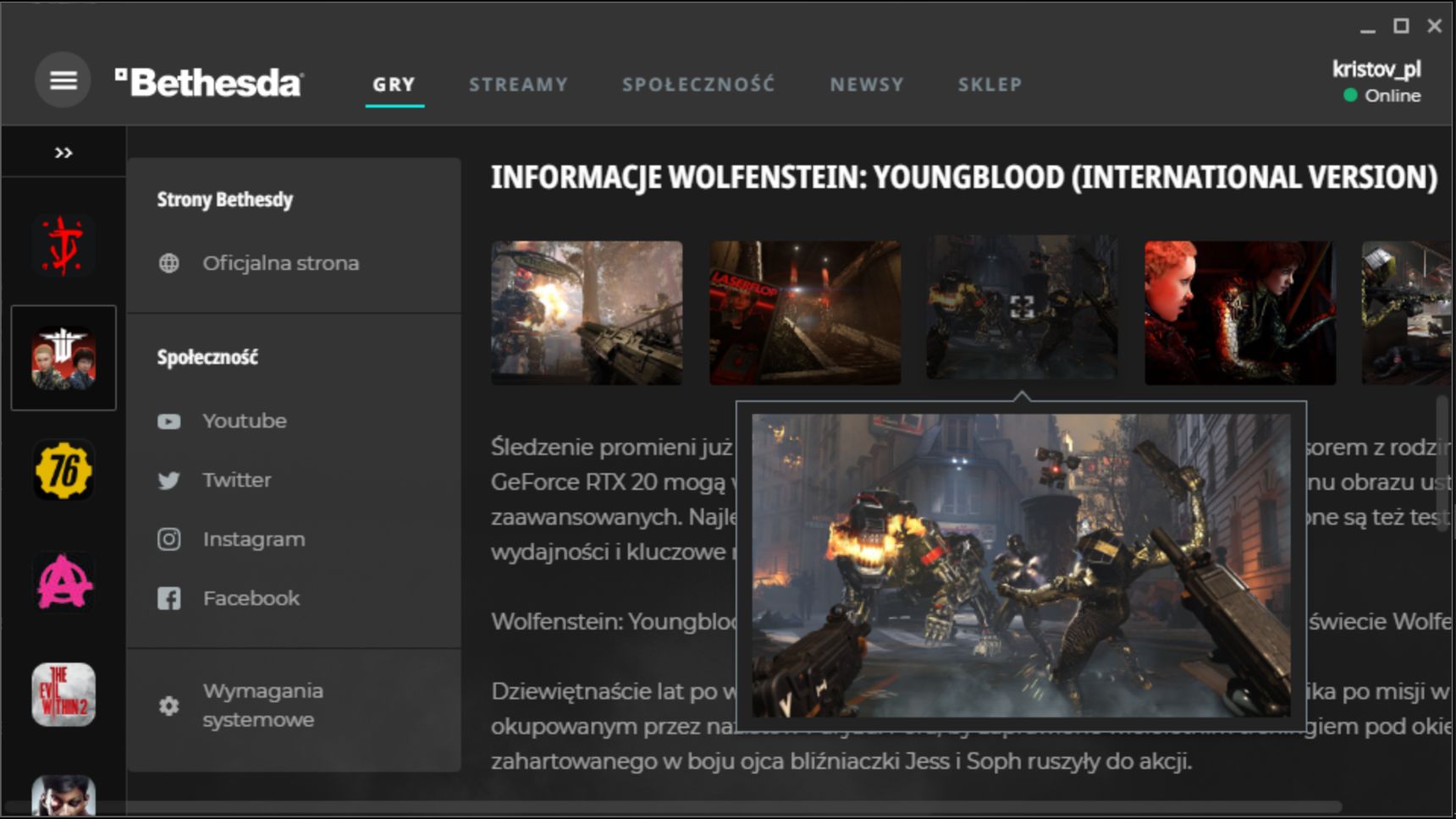Open the Twitter community link
This screenshot has width=1456, height=819.
pos(237,480)
